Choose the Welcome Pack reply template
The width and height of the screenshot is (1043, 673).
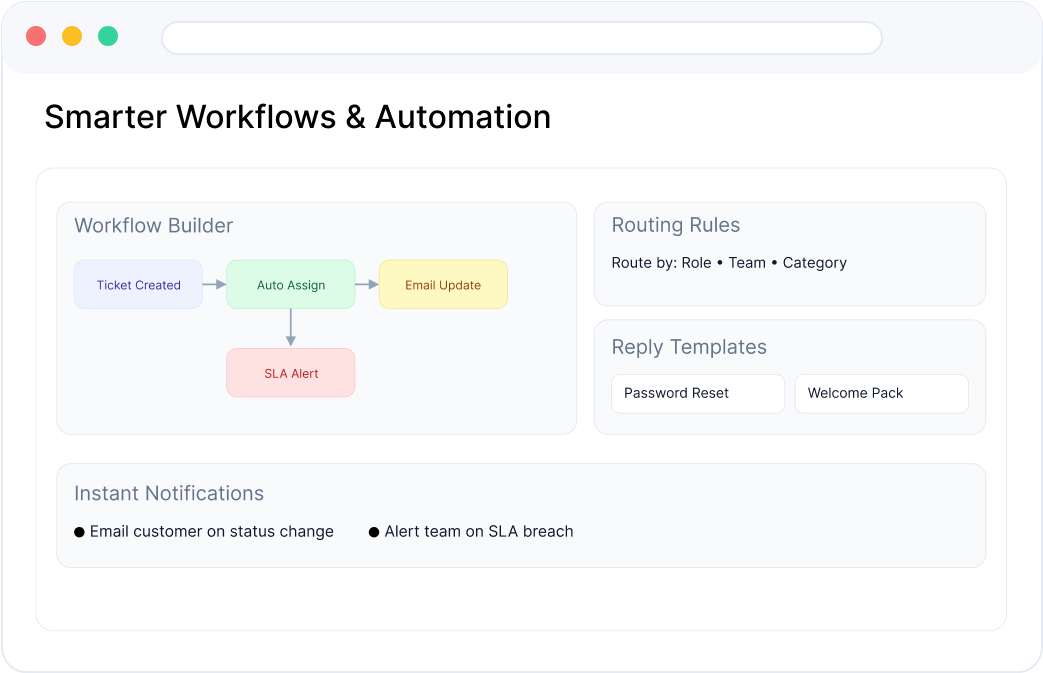(x=881, y=393)
